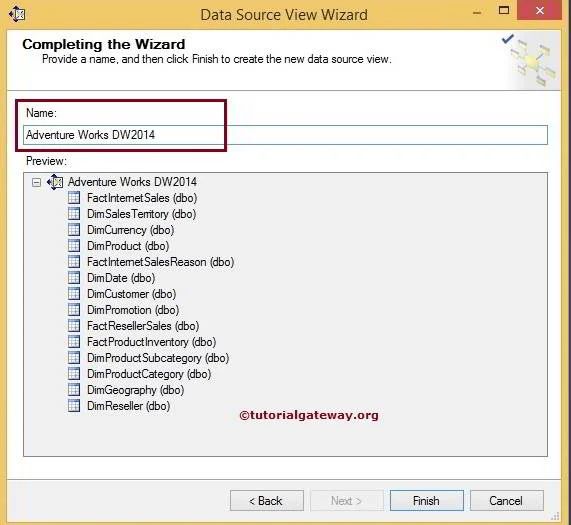
Task: Select DimPromotion (dbo) in the preview
Action: click(133, 310)
